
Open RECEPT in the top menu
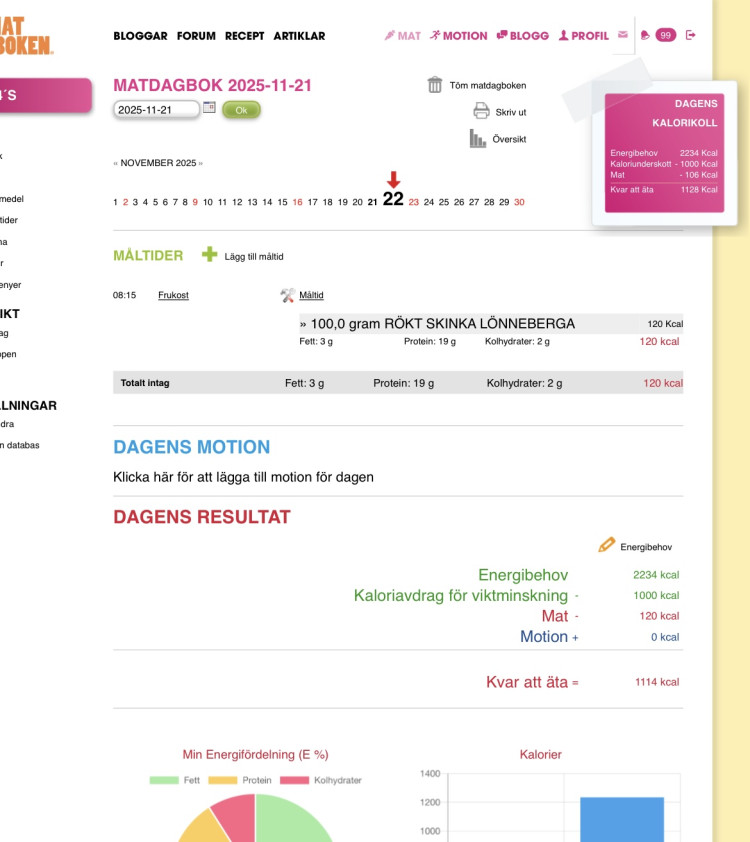point(244,36)
